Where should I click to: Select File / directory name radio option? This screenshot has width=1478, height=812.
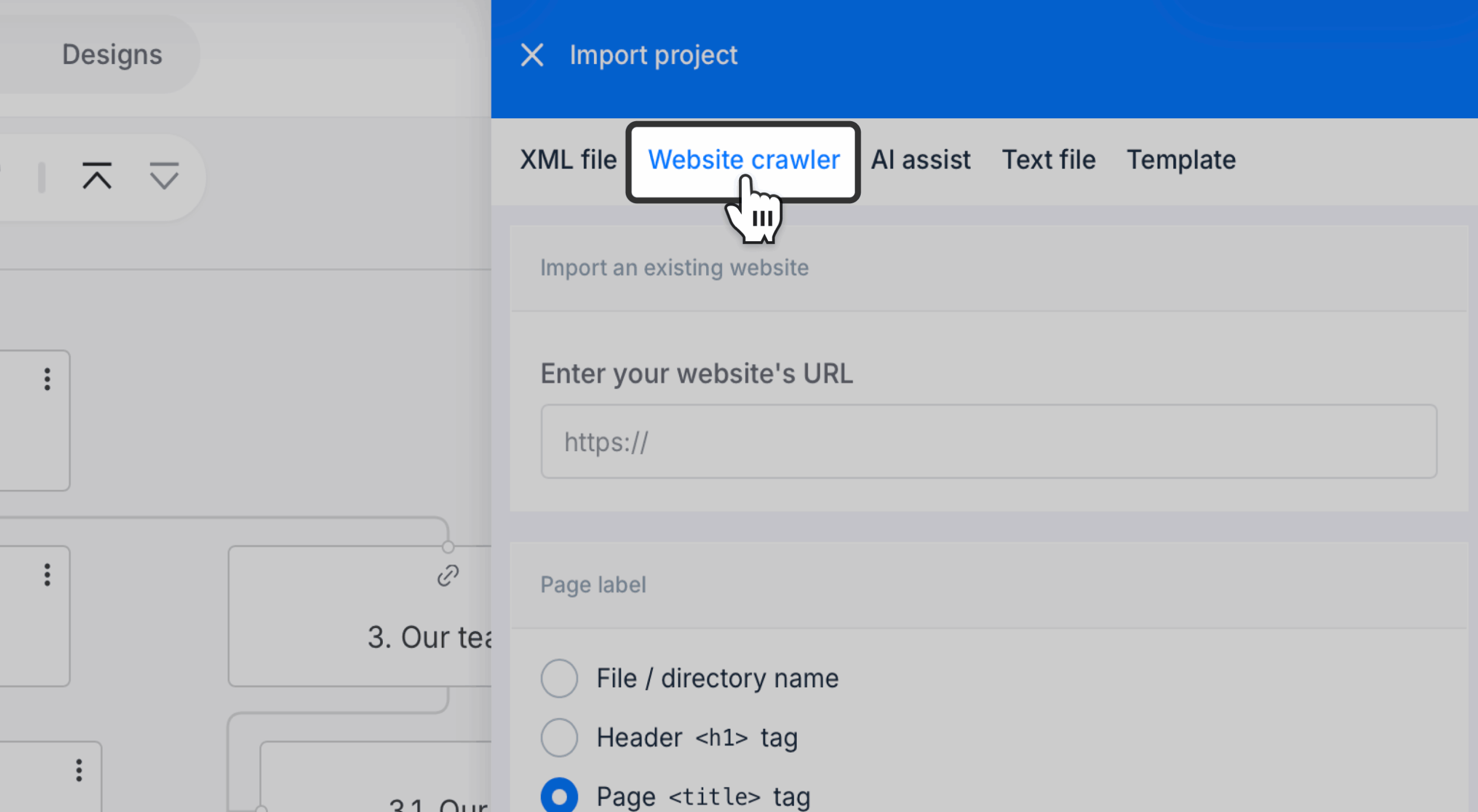point(559,678)
